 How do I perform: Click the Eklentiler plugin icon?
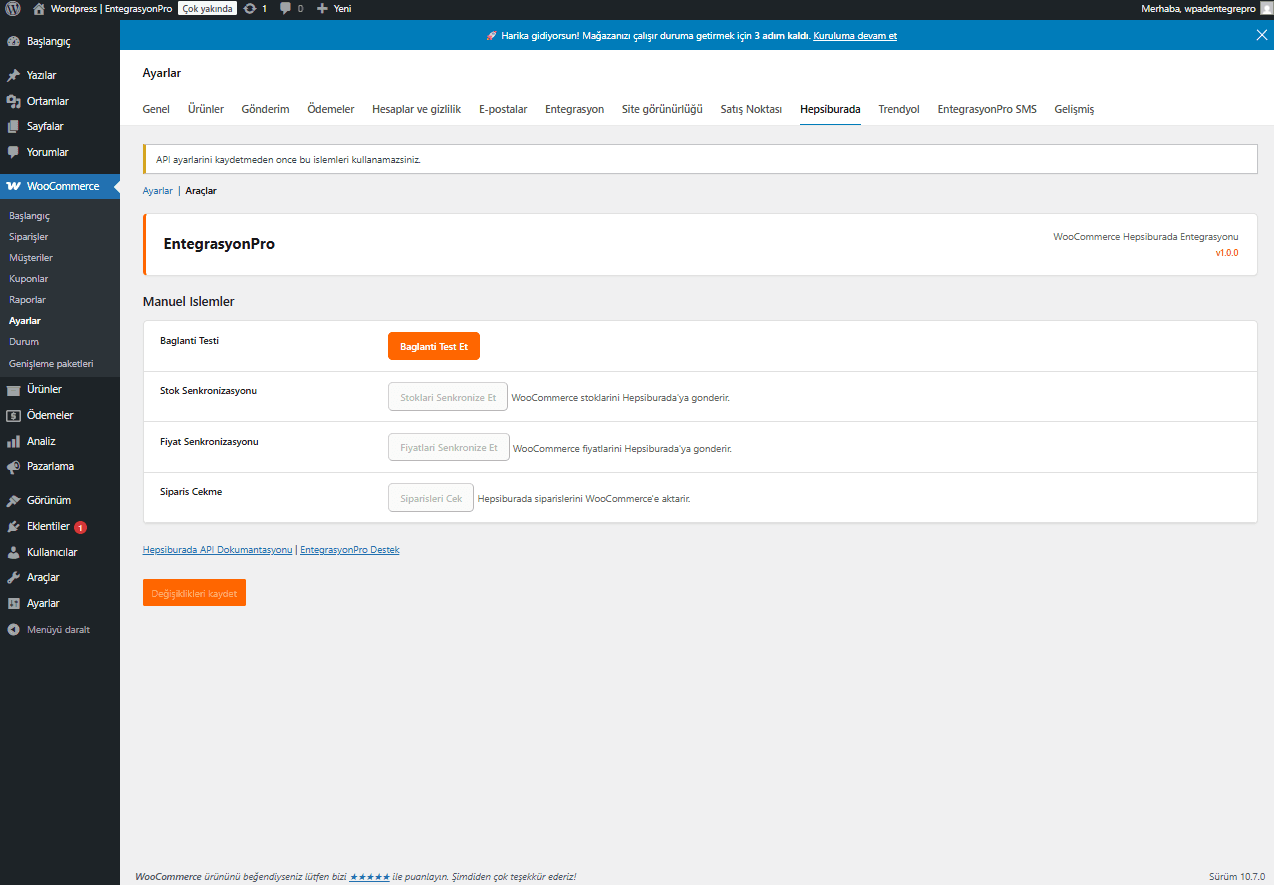coord(13,527)
